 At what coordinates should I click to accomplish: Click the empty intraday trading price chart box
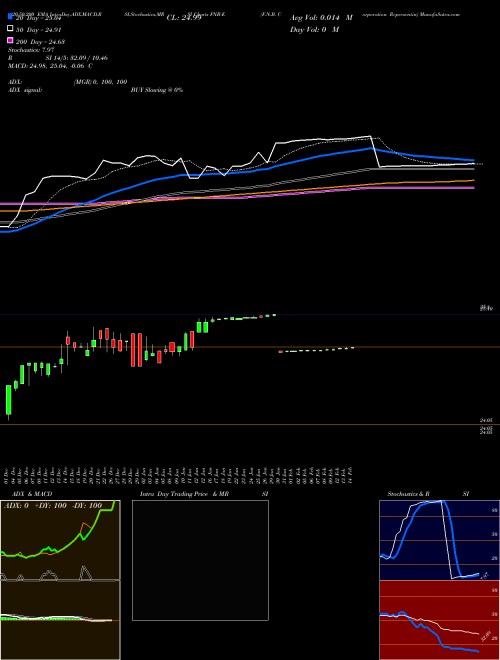[200, 560]
